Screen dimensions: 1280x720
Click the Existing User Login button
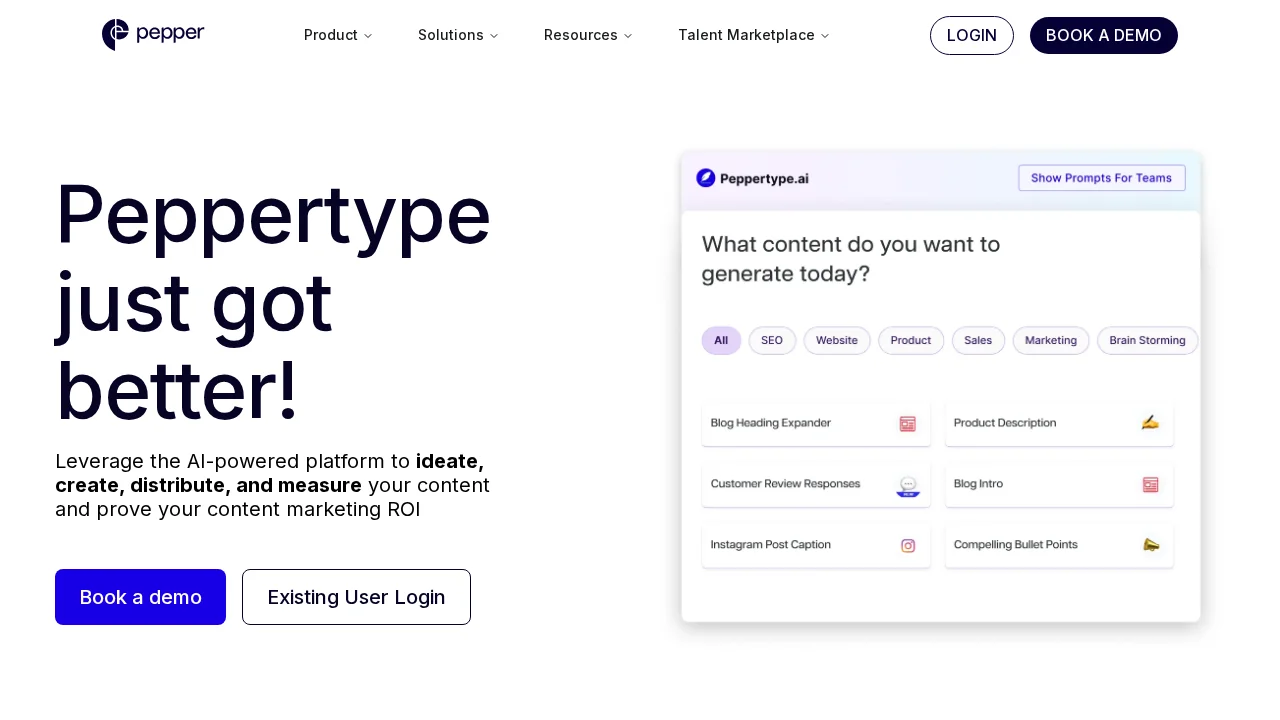(x=356, y=597)
